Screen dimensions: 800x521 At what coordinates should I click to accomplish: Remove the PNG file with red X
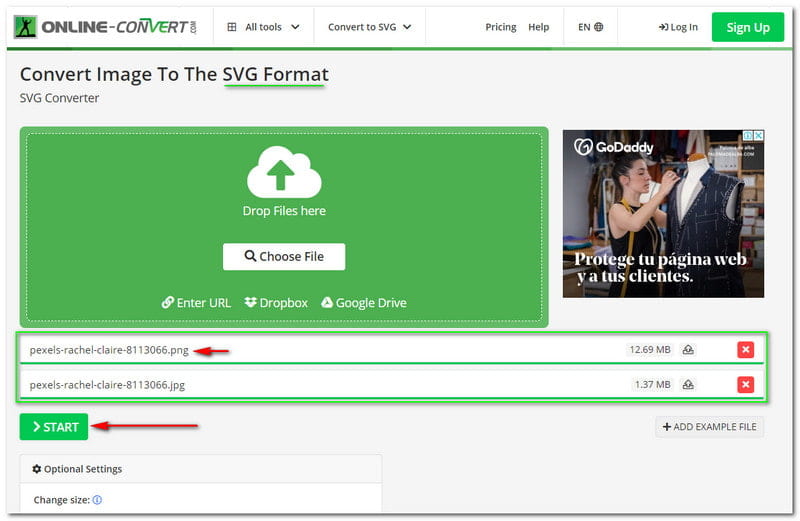pyautogui.click(x=745, y=350)
